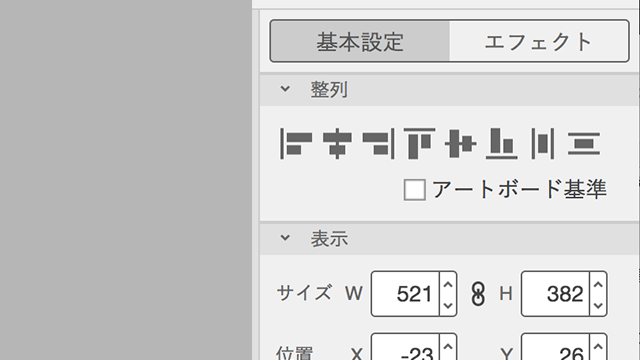640x360 pixels.
Task: Collapse the 表示 section
Action: click(285, 238)
